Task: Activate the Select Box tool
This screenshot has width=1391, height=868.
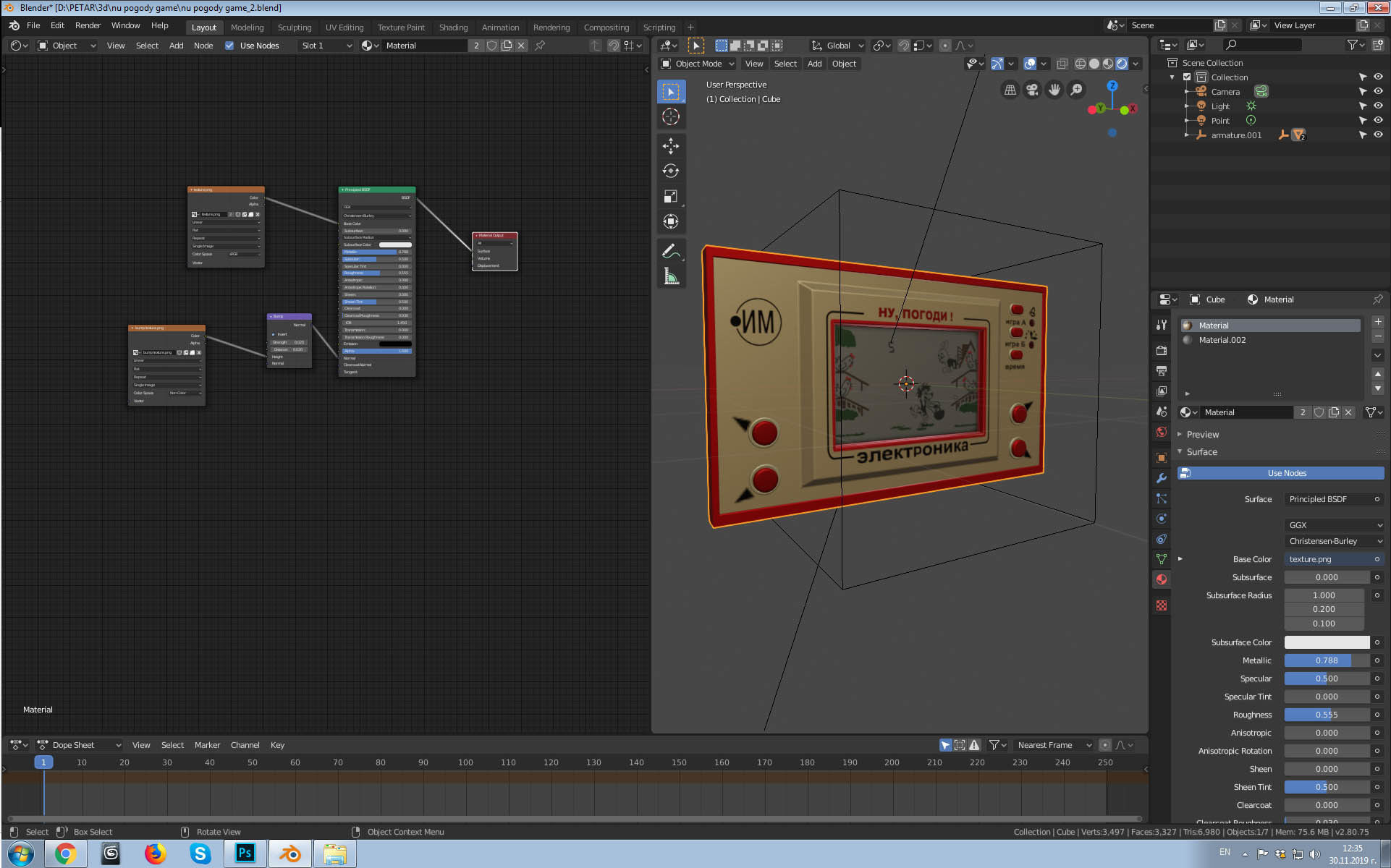Action: [x=671, y=91]
